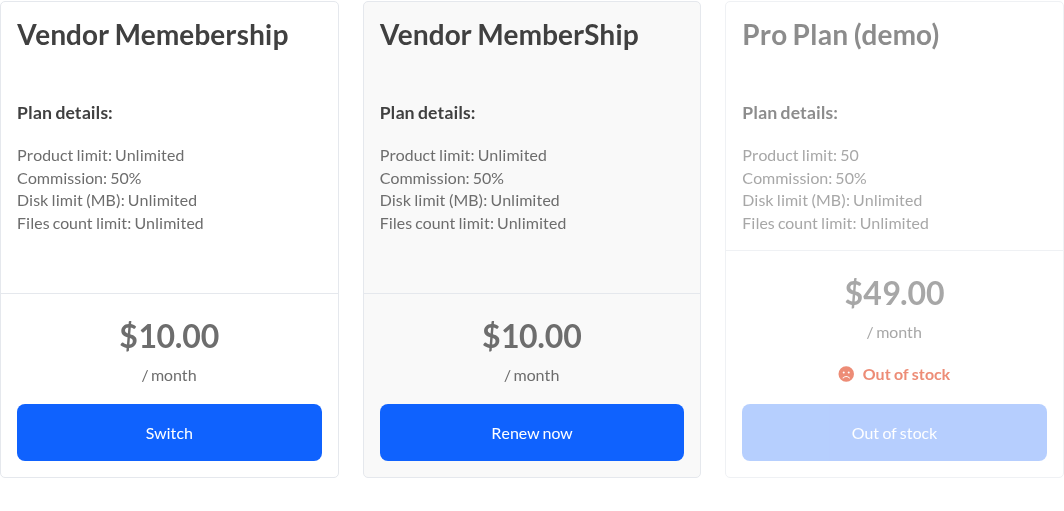Click the disabled Out of stock button
This screenshot has height=511, width=1064.
894,432
